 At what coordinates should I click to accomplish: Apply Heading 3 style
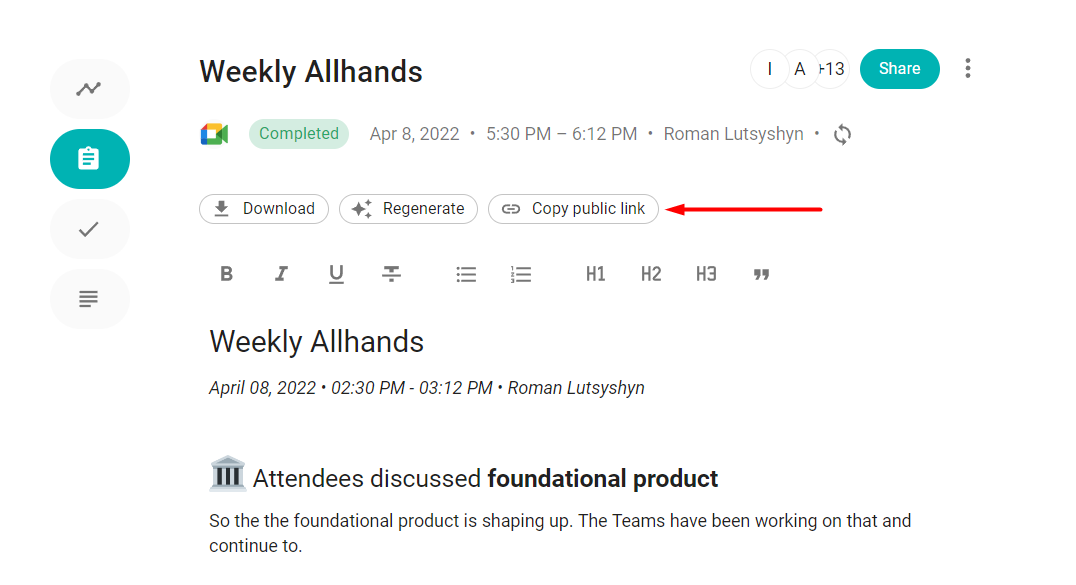(x=706, y=274)
